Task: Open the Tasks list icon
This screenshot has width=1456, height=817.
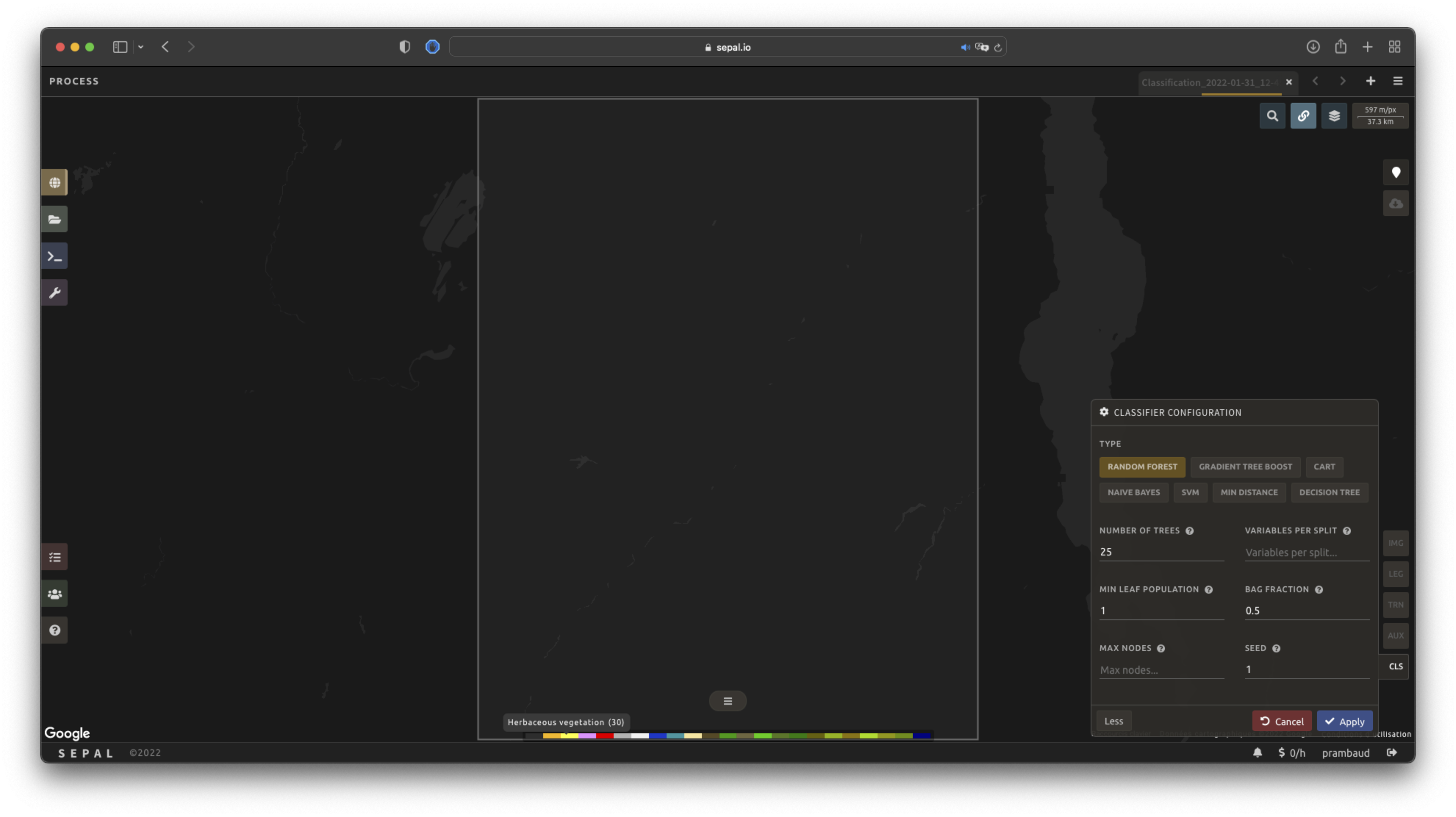Action: (x=55, y=557)
